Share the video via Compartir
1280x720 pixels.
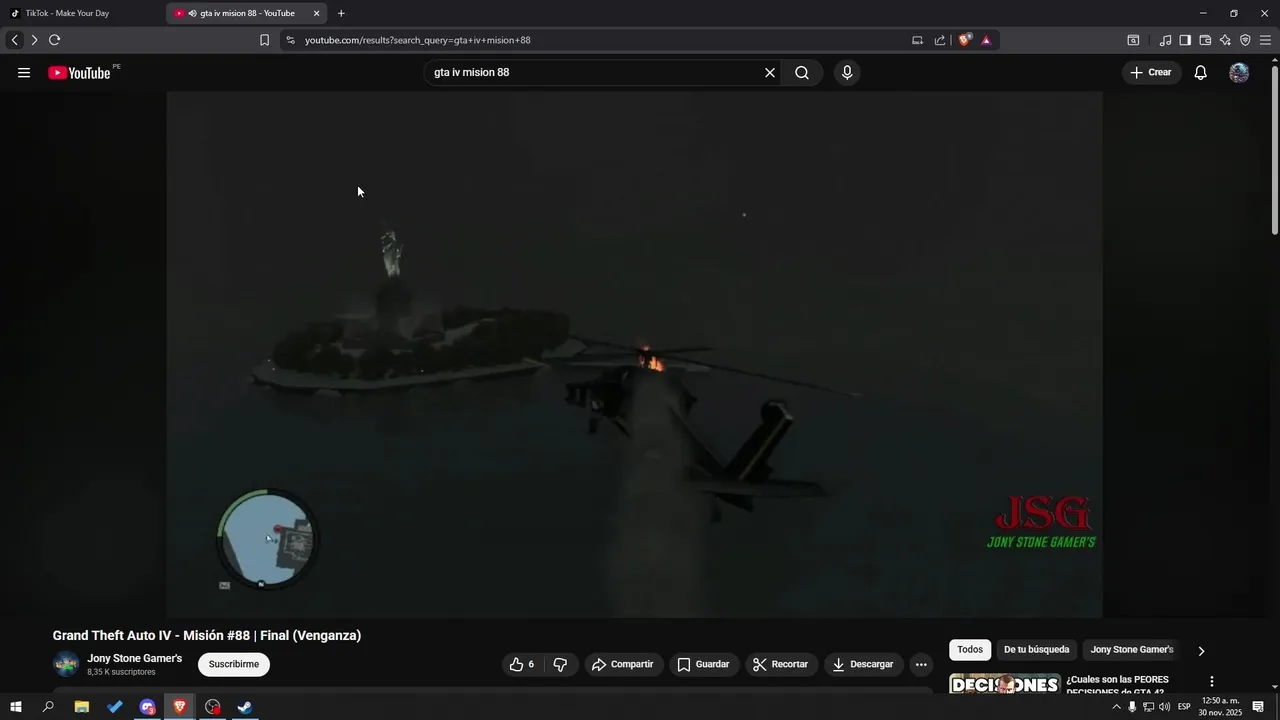[x=623, y=664]
